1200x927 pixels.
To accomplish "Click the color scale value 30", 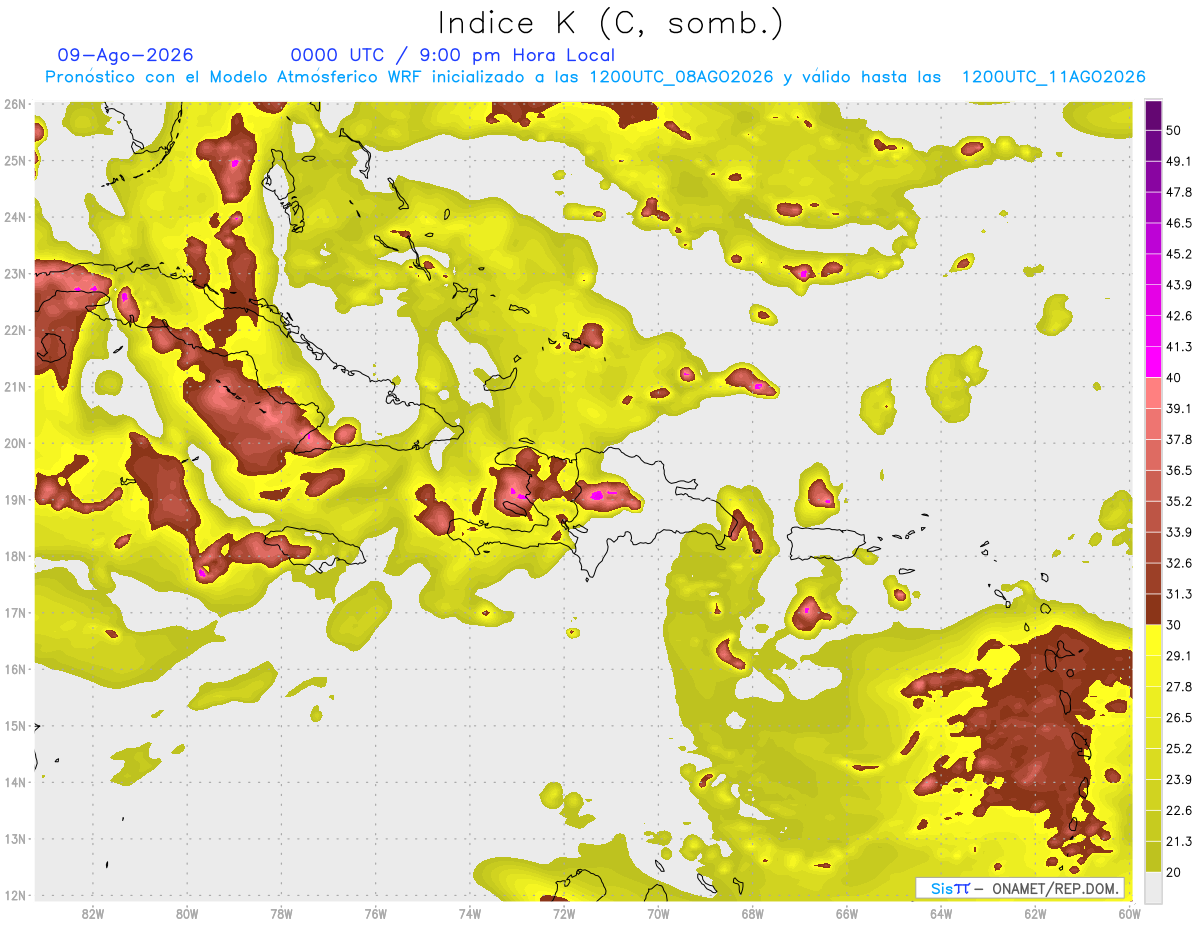I will [1174, 625].
